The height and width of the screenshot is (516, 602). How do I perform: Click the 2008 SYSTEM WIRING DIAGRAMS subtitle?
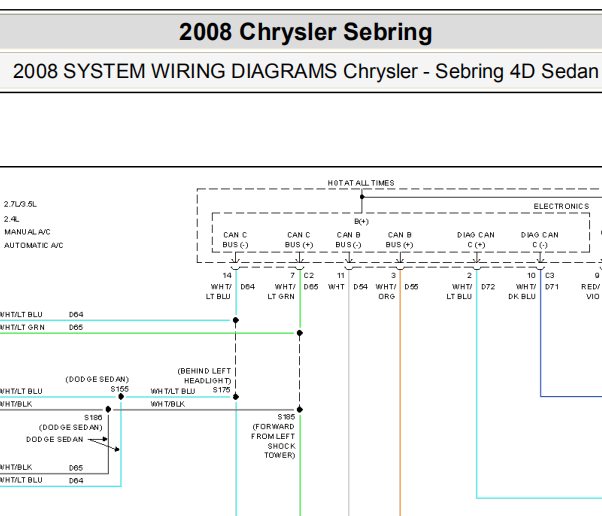pyautogui.click(x=305, y=71)
